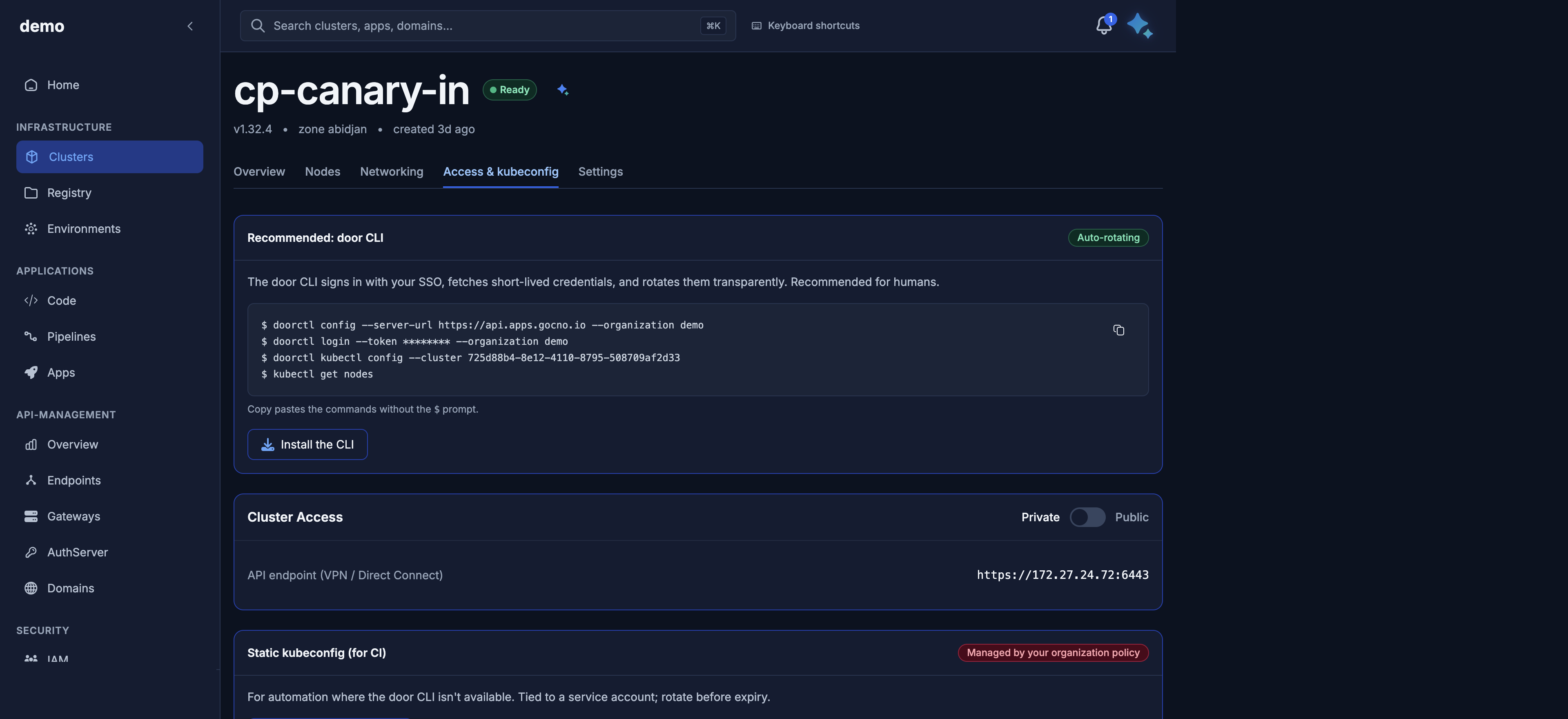Open the Code section
The height and width of the screenshot is (719, 1568).
coord(109,300)
